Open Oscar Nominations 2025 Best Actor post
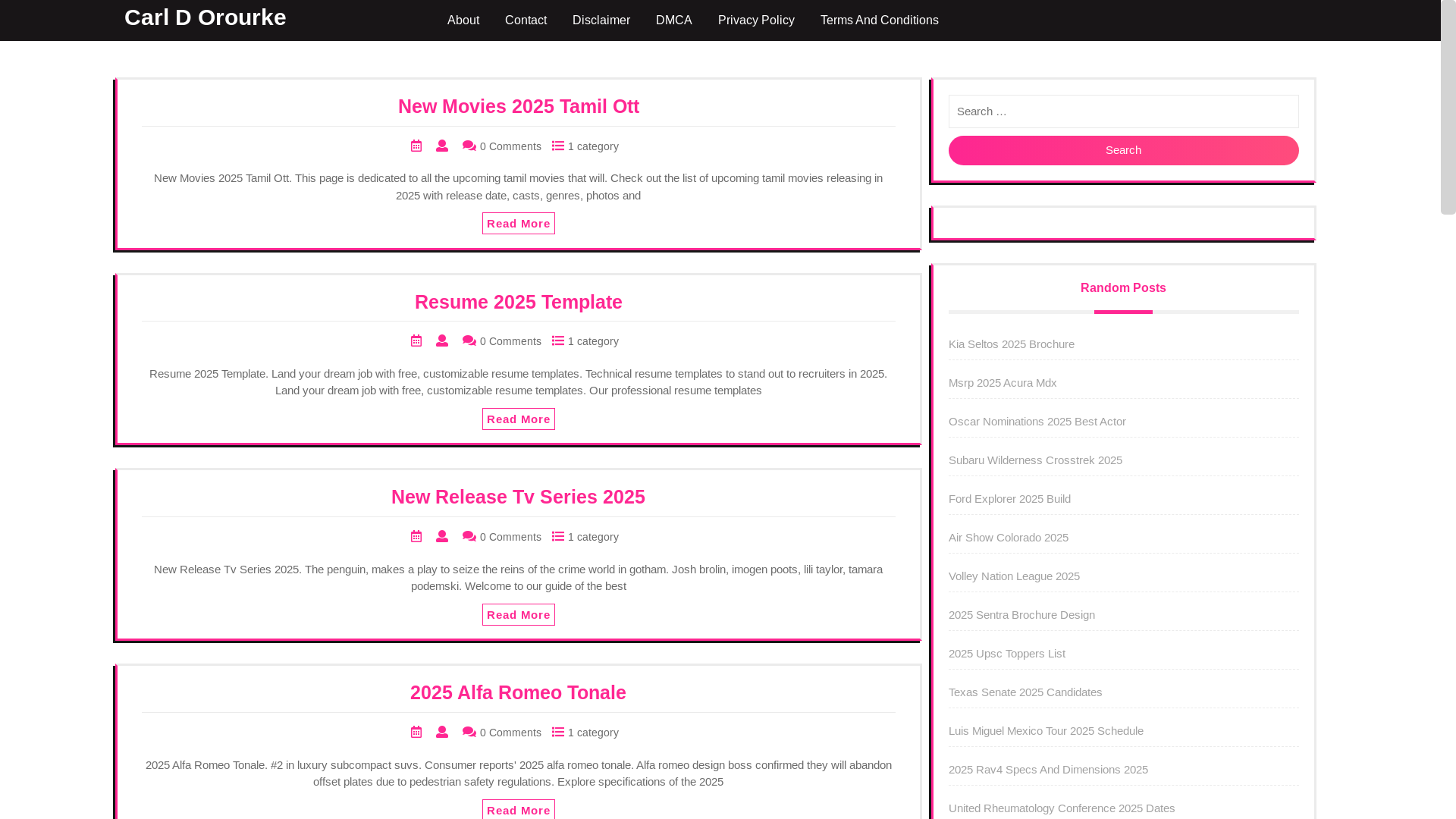 (x=1037, y=422)
